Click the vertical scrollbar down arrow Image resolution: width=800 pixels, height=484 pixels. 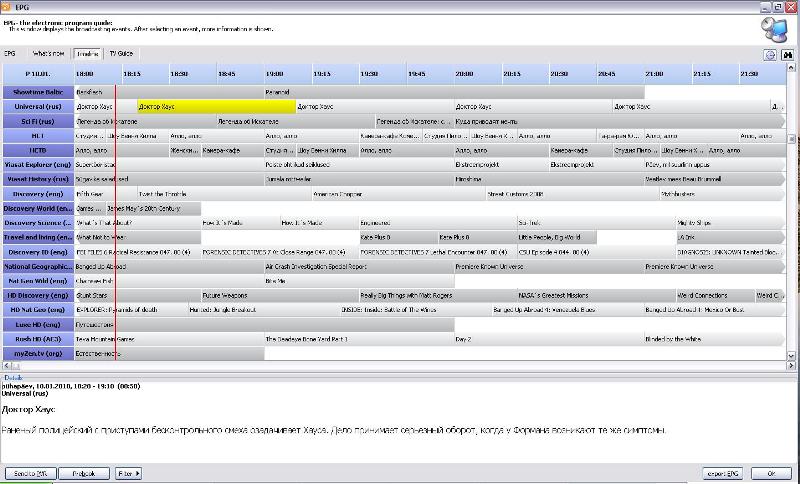(x=791, y=356)
